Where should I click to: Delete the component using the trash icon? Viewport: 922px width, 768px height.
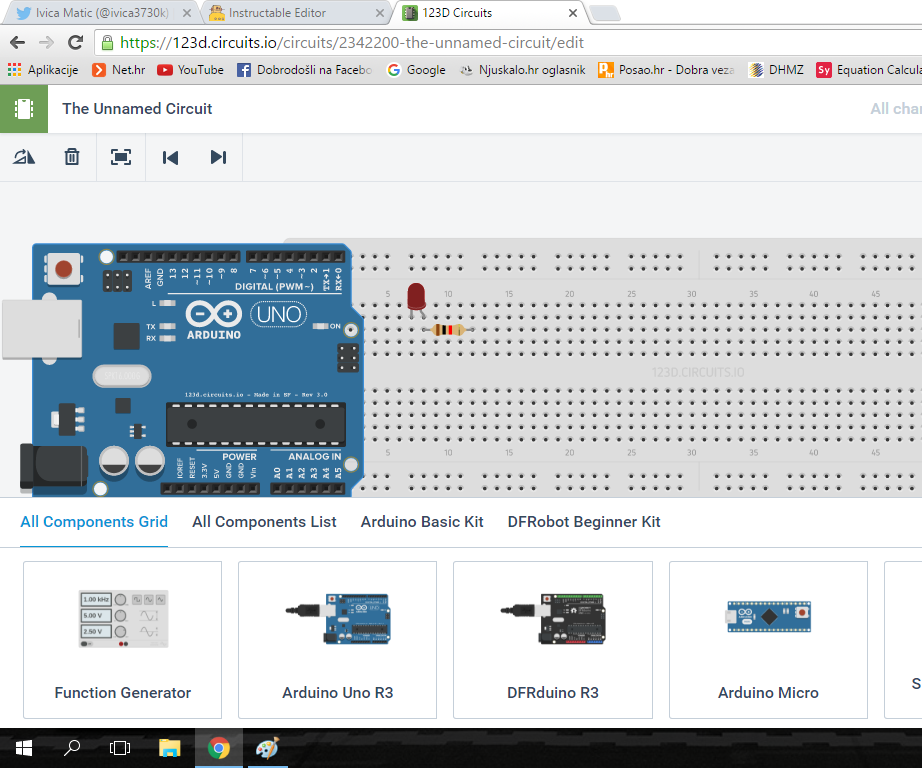(71, 157)
